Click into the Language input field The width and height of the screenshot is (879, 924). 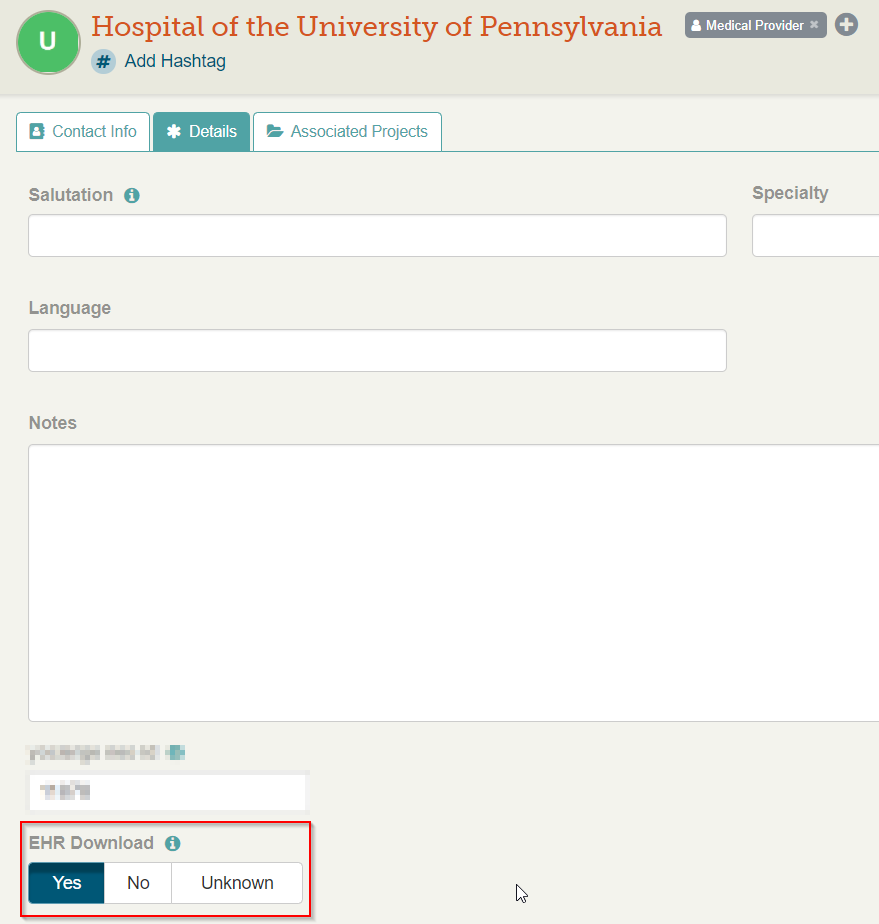coord(377,351)
